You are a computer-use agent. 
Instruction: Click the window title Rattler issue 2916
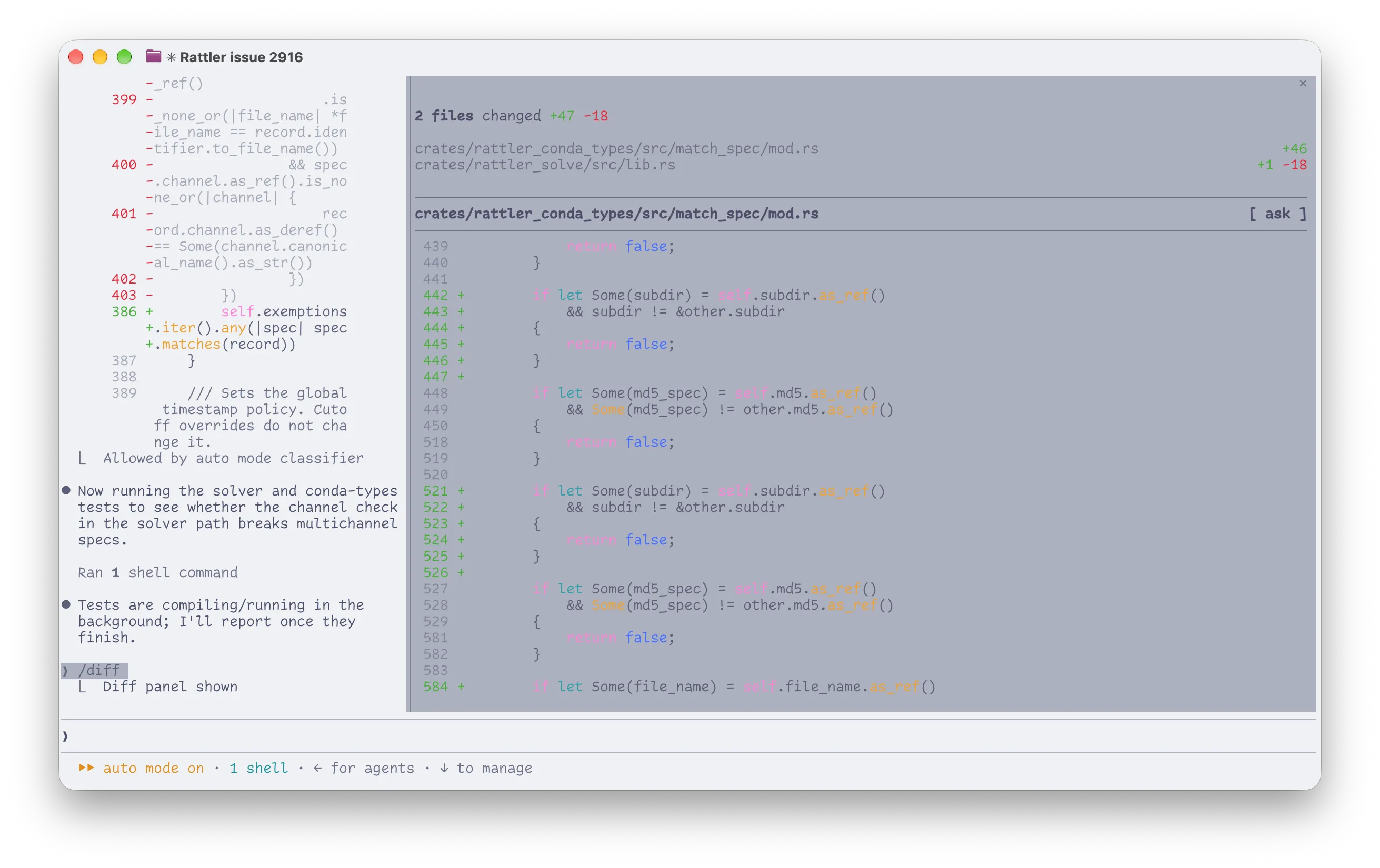tap(241, 57)
